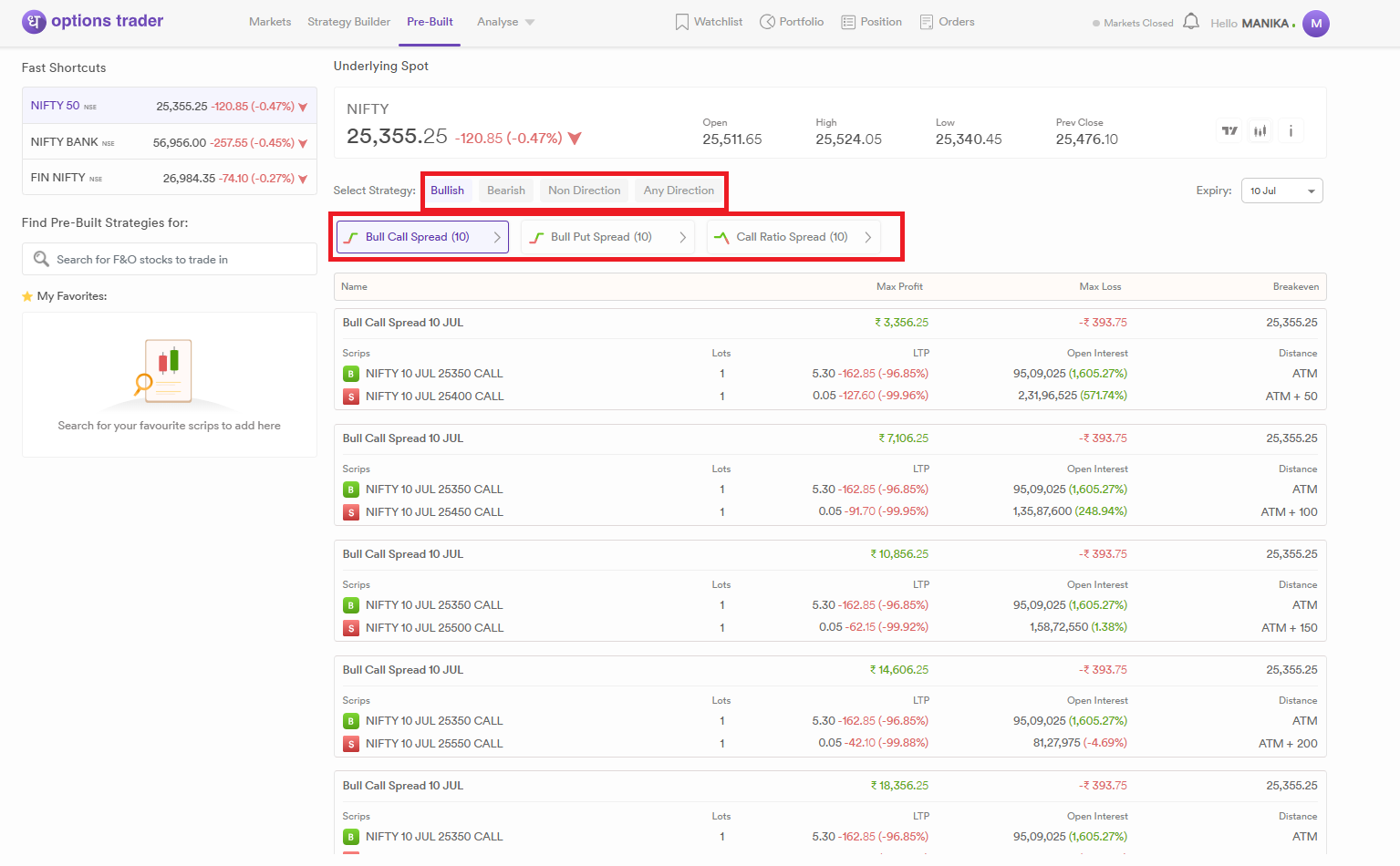1400x866 pixels.
Task: Click the Max Loss column header
Action: pyautogui.click(x=1100, y=286)
